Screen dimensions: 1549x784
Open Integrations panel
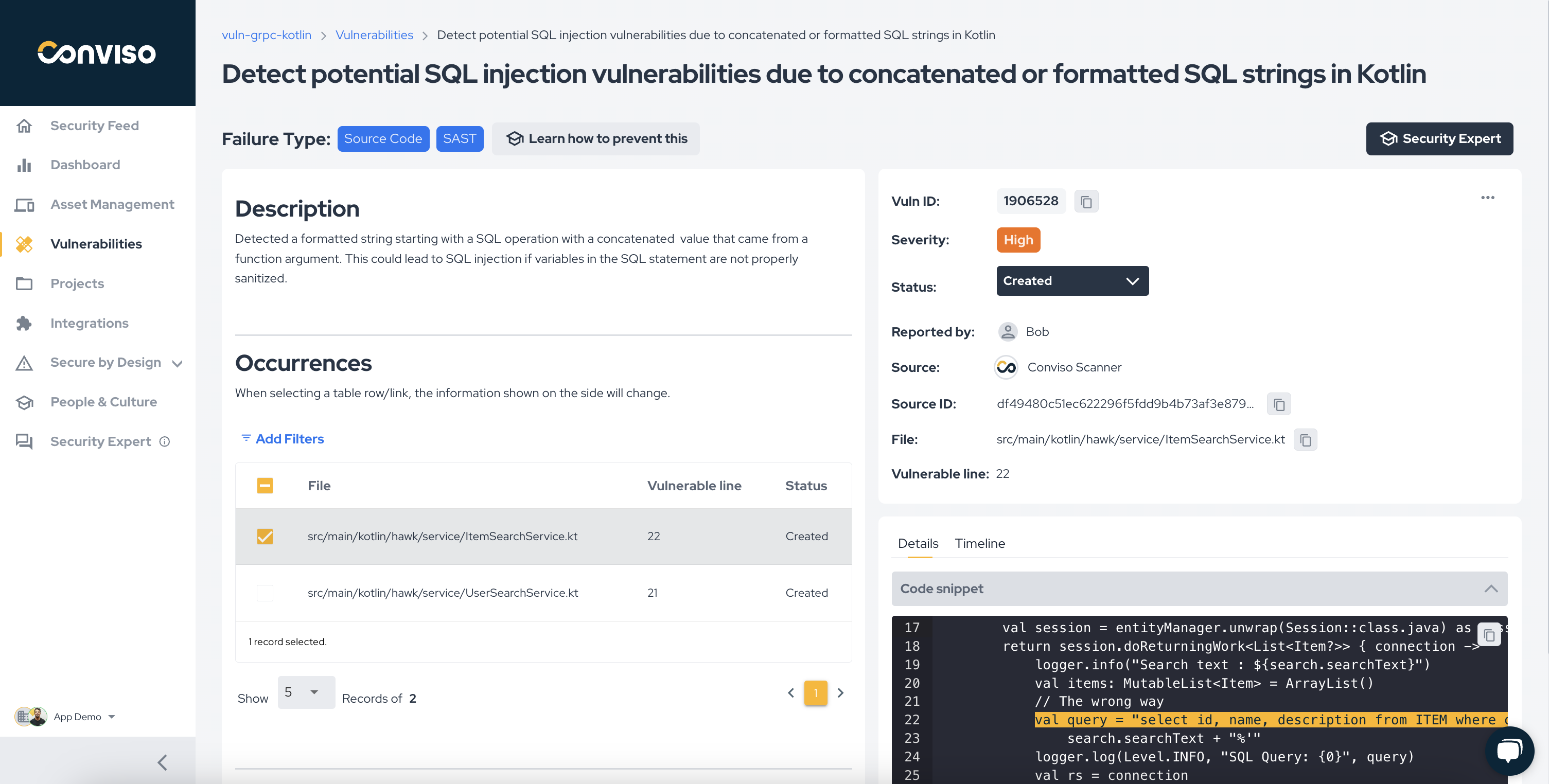point(89,322)
